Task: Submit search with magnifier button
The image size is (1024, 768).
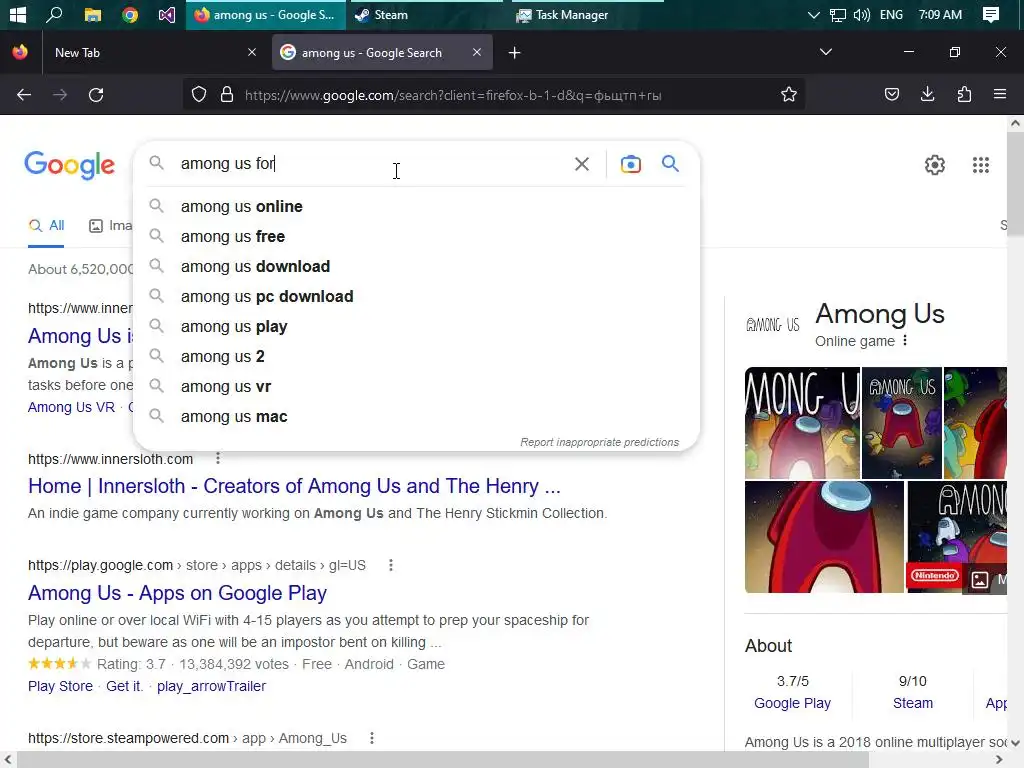Action: pyautogui.click(x=671, y=163)
